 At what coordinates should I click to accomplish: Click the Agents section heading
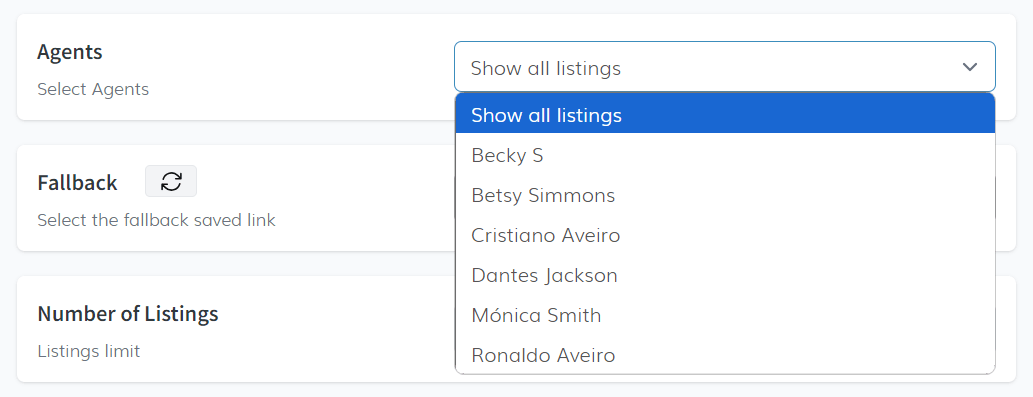[70, 52]
